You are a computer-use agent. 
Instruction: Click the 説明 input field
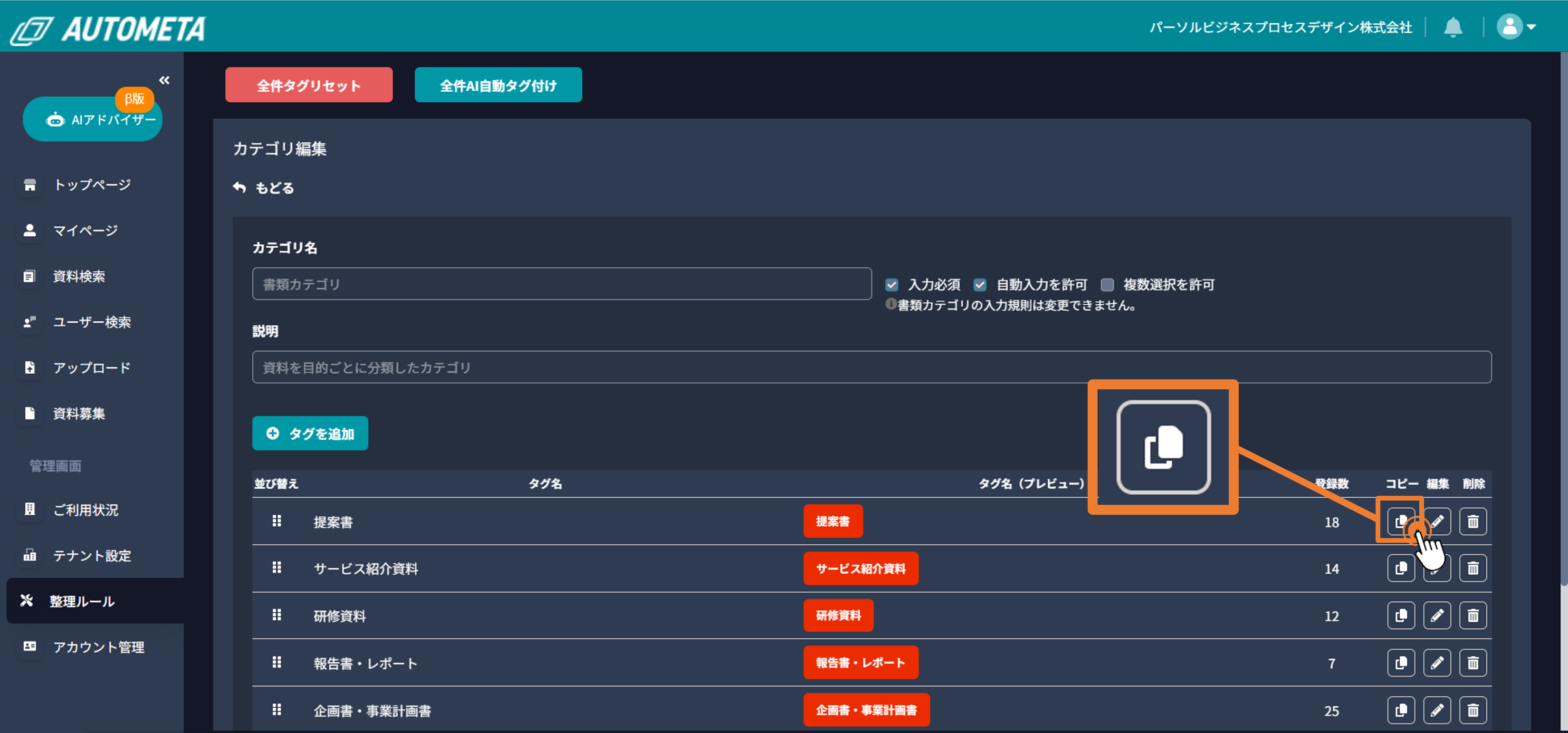(x=871, y=367)
